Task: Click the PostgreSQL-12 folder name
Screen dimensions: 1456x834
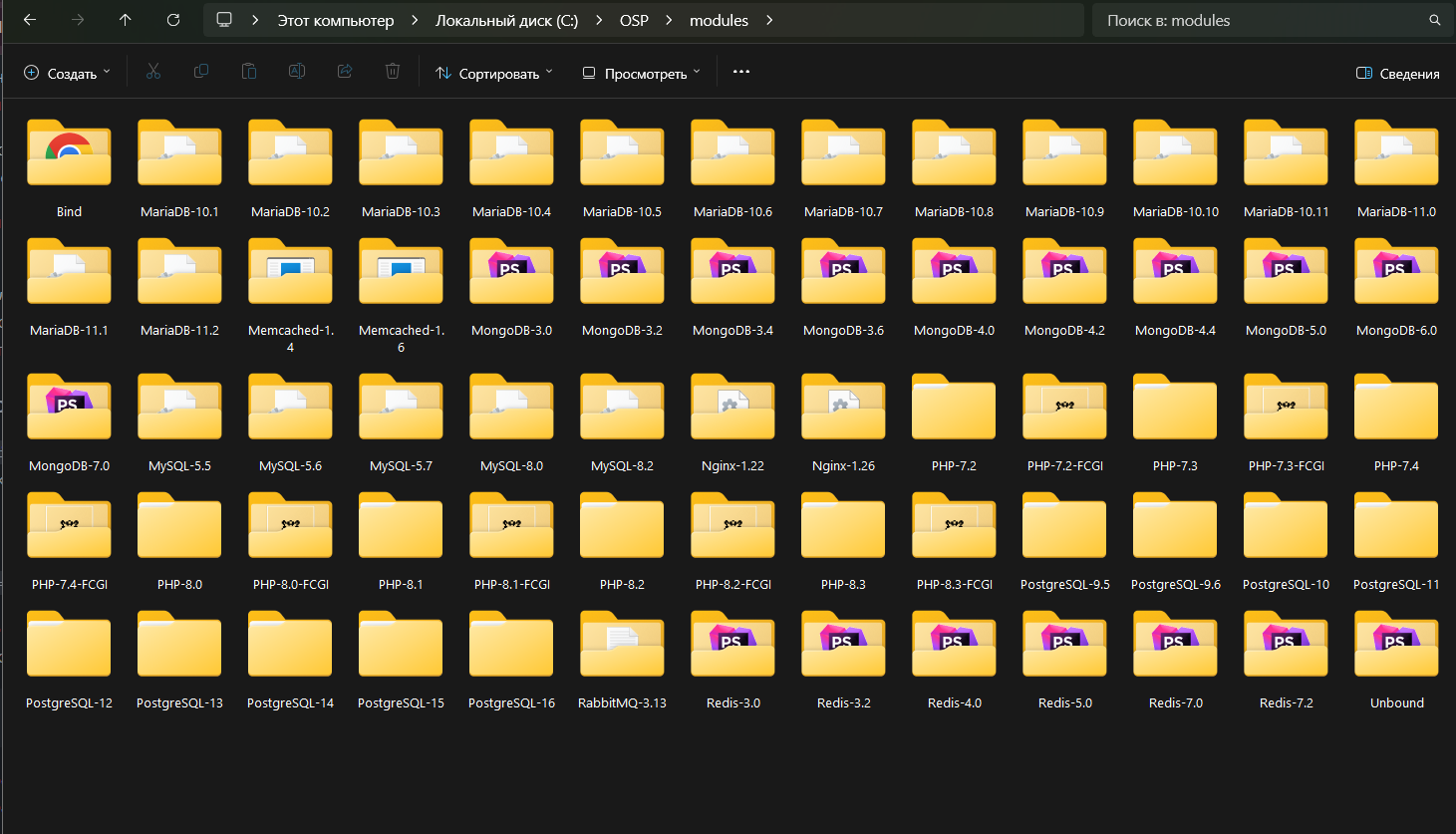Action: 69,702
